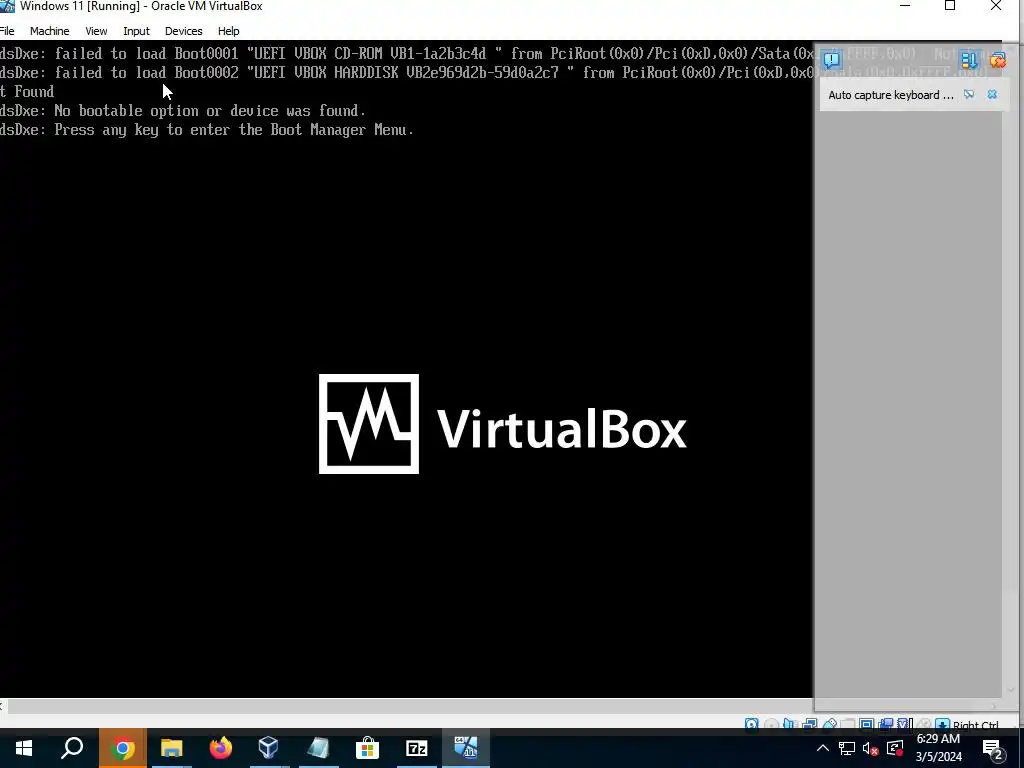Click the Right Ctrl host key label

click(x=976, y=725)
